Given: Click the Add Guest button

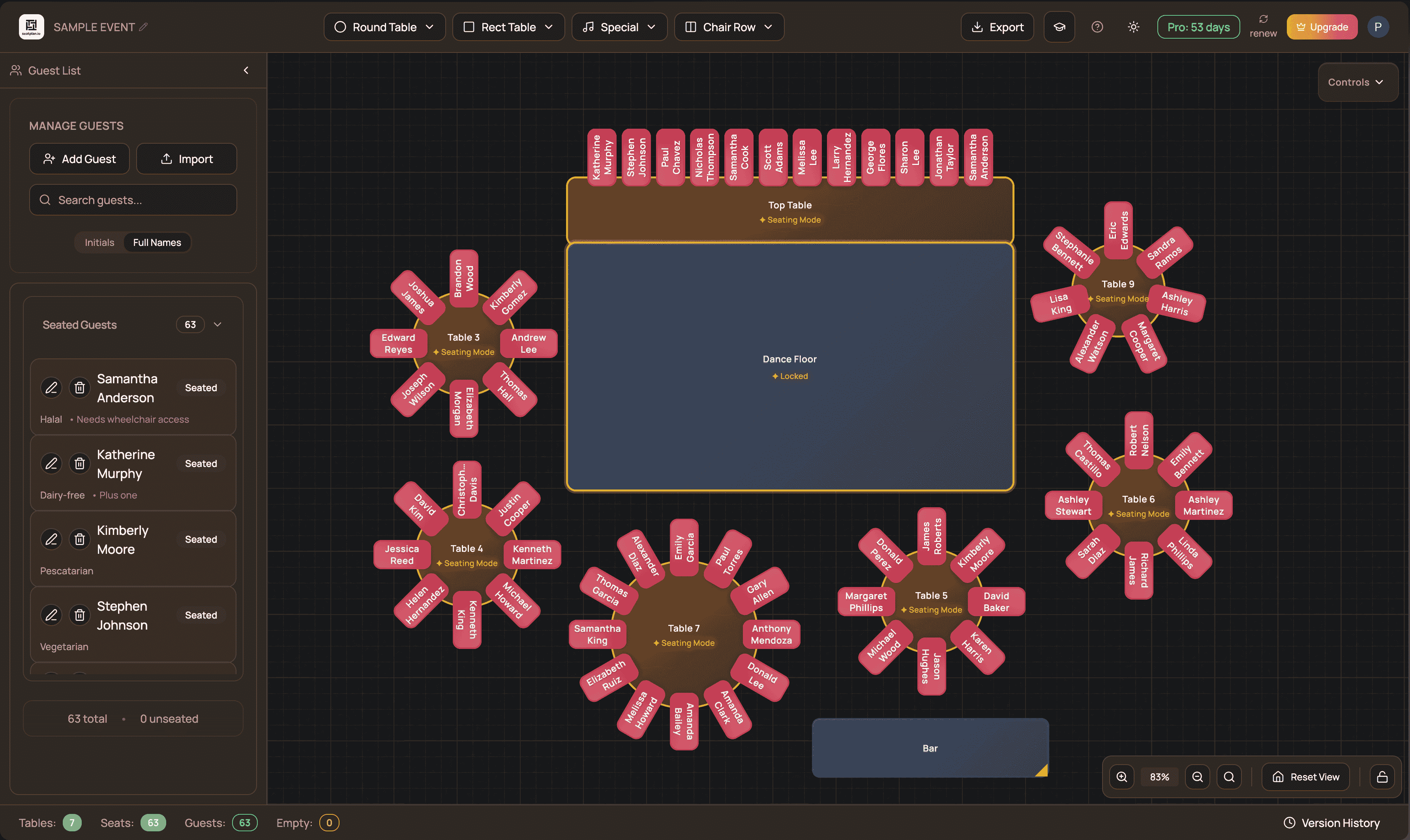Looking at the screenshot, I should pos(79,159).
